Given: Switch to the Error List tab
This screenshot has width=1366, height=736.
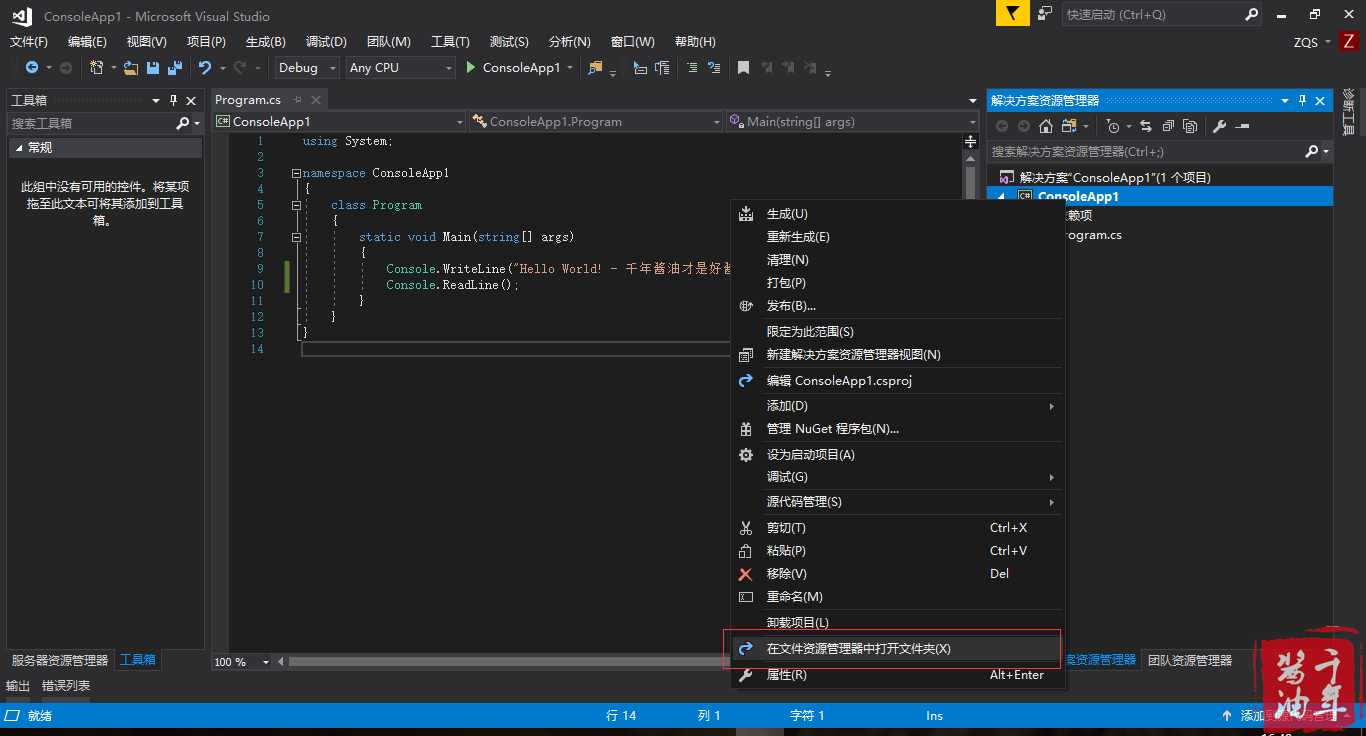Looking at the screenshot, I should tap(66, 686).
